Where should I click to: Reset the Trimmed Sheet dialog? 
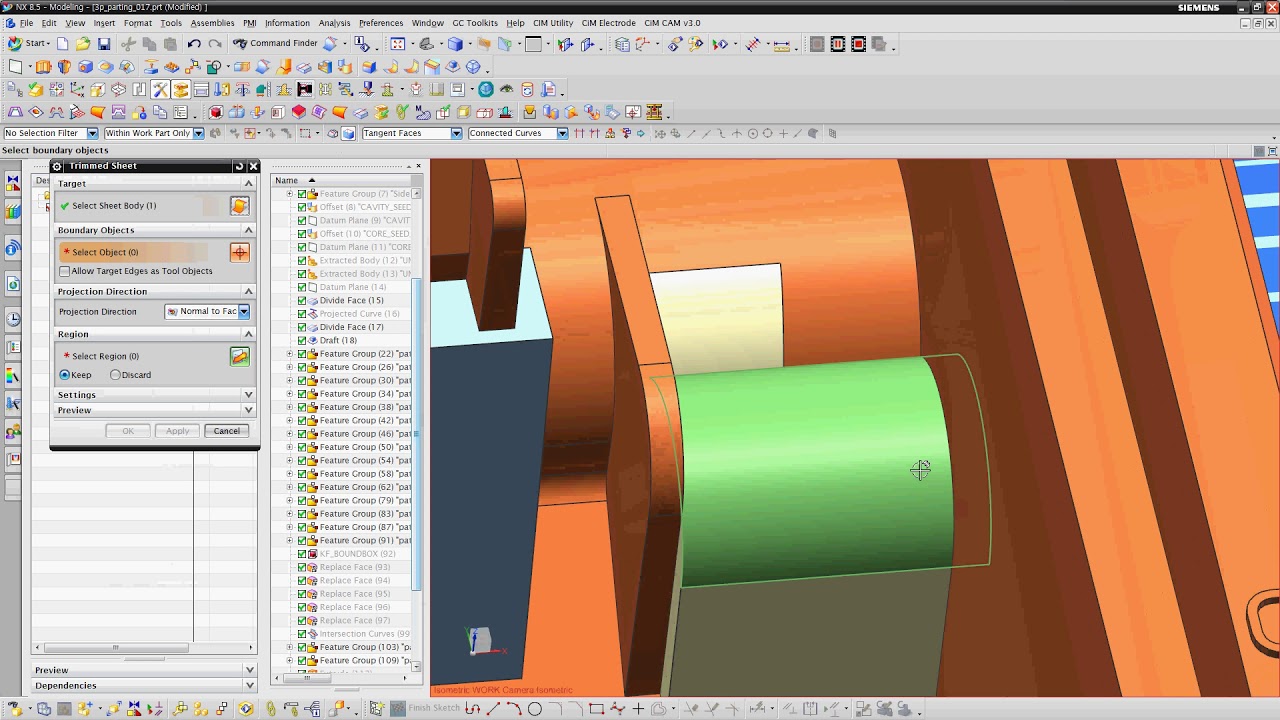tap(239, 166)
